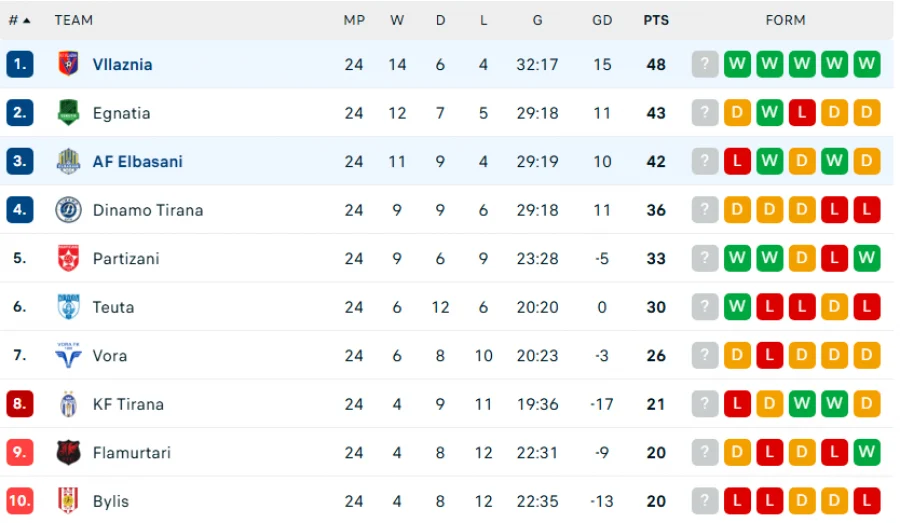Click the KF Tirana club crest
900x523 pixels.
click(x=68, y=404)
